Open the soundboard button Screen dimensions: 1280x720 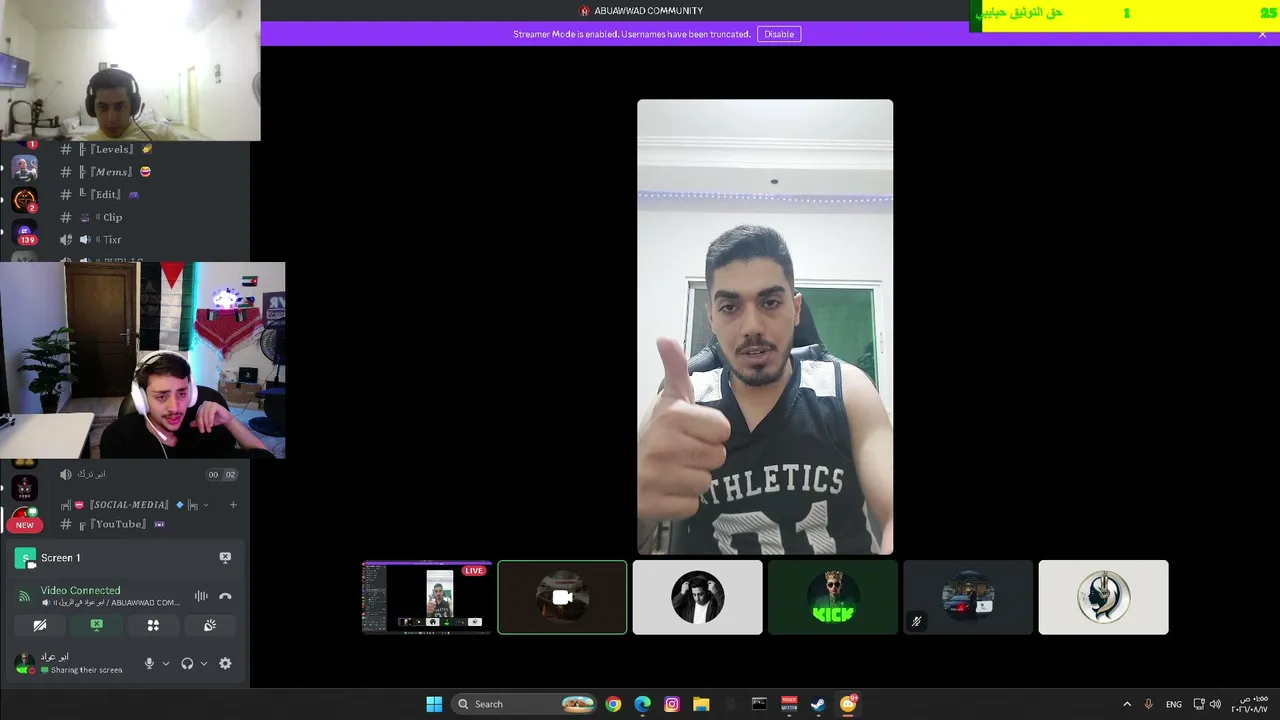(x=210, y=625)
